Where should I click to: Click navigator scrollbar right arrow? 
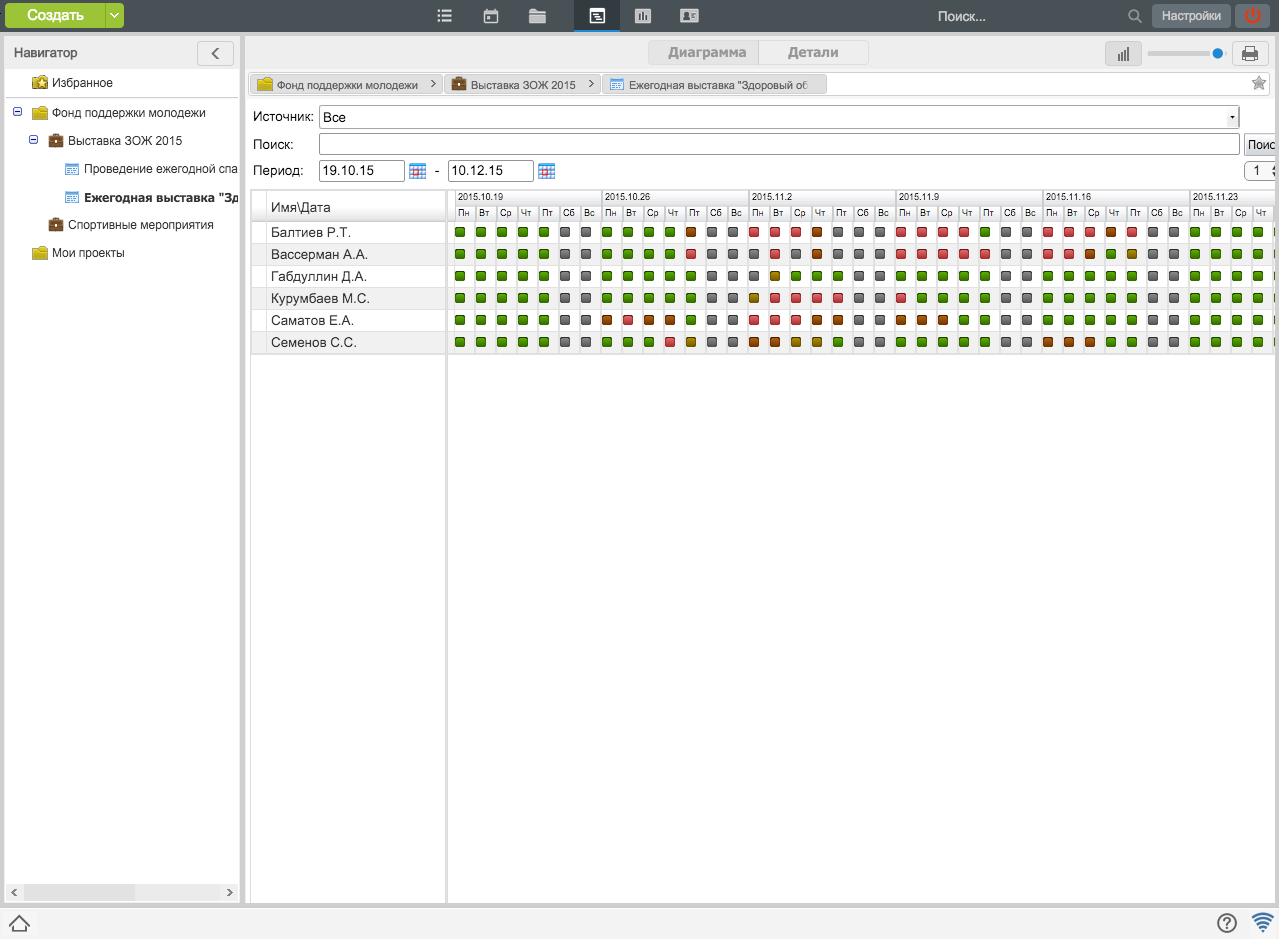pos(230,892)
